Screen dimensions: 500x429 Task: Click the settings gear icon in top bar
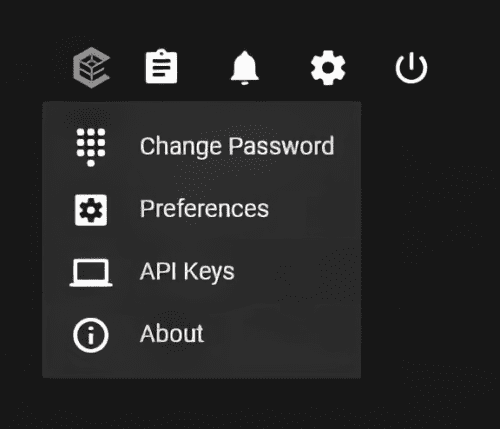(328, 68)
